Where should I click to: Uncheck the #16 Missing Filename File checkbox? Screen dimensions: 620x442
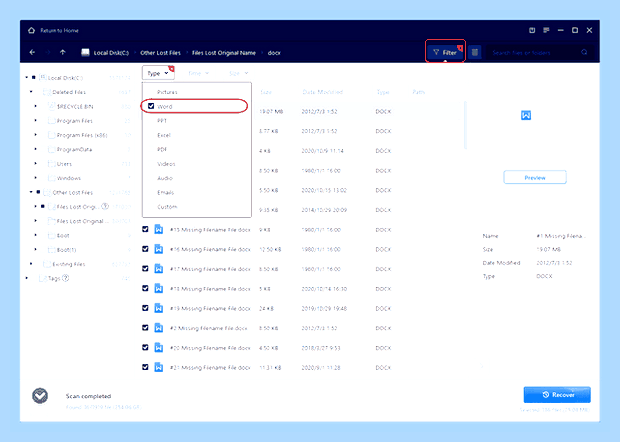pyautogui.click(x=145, y=249)
